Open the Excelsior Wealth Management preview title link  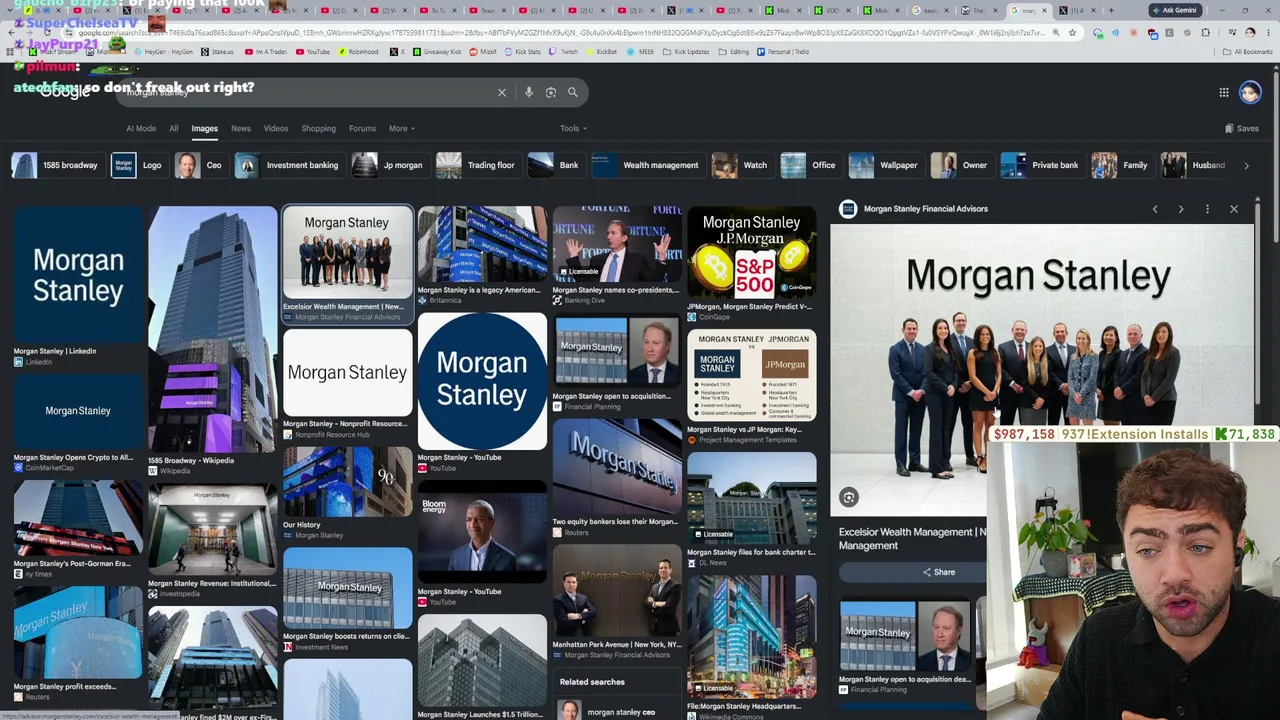click(x=912, y=539)
